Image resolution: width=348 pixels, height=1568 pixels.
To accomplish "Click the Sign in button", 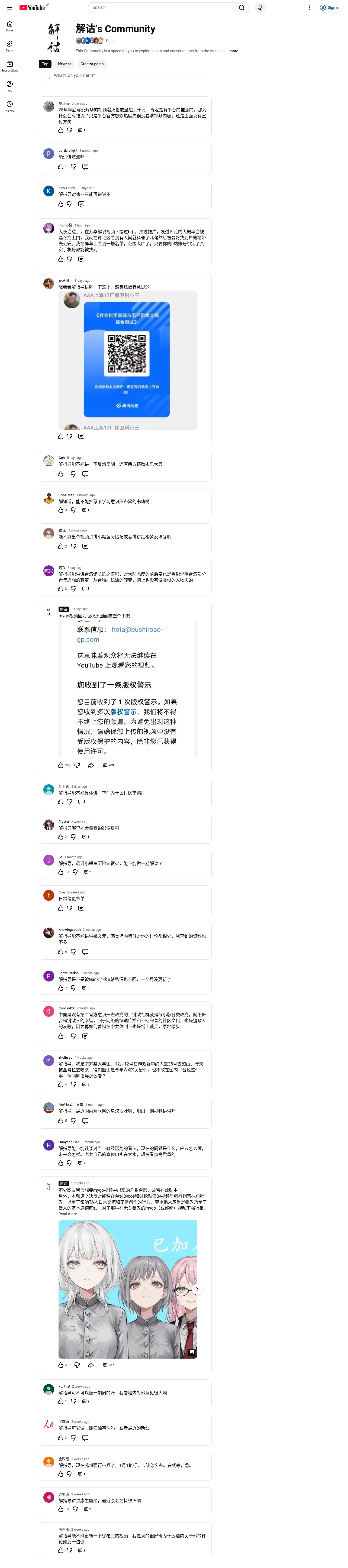I will (x=330, y=8).
